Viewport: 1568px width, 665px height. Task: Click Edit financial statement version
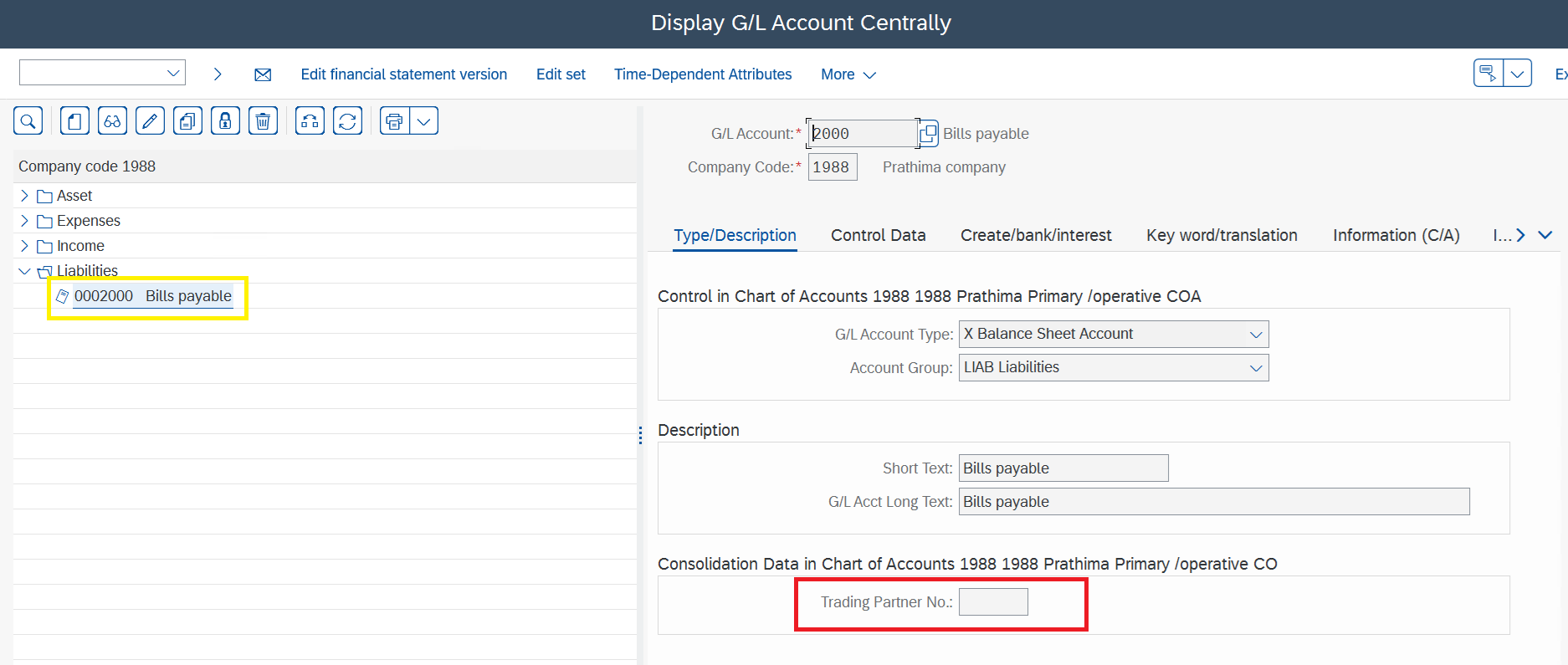pos(404,74)
